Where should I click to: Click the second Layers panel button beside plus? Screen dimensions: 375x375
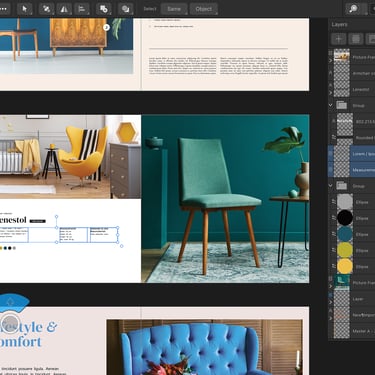(356, 39)
